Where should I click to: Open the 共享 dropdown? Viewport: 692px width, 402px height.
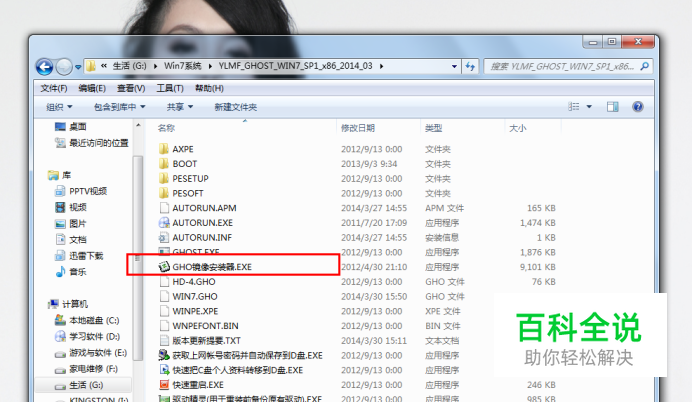tap(180, 107)
